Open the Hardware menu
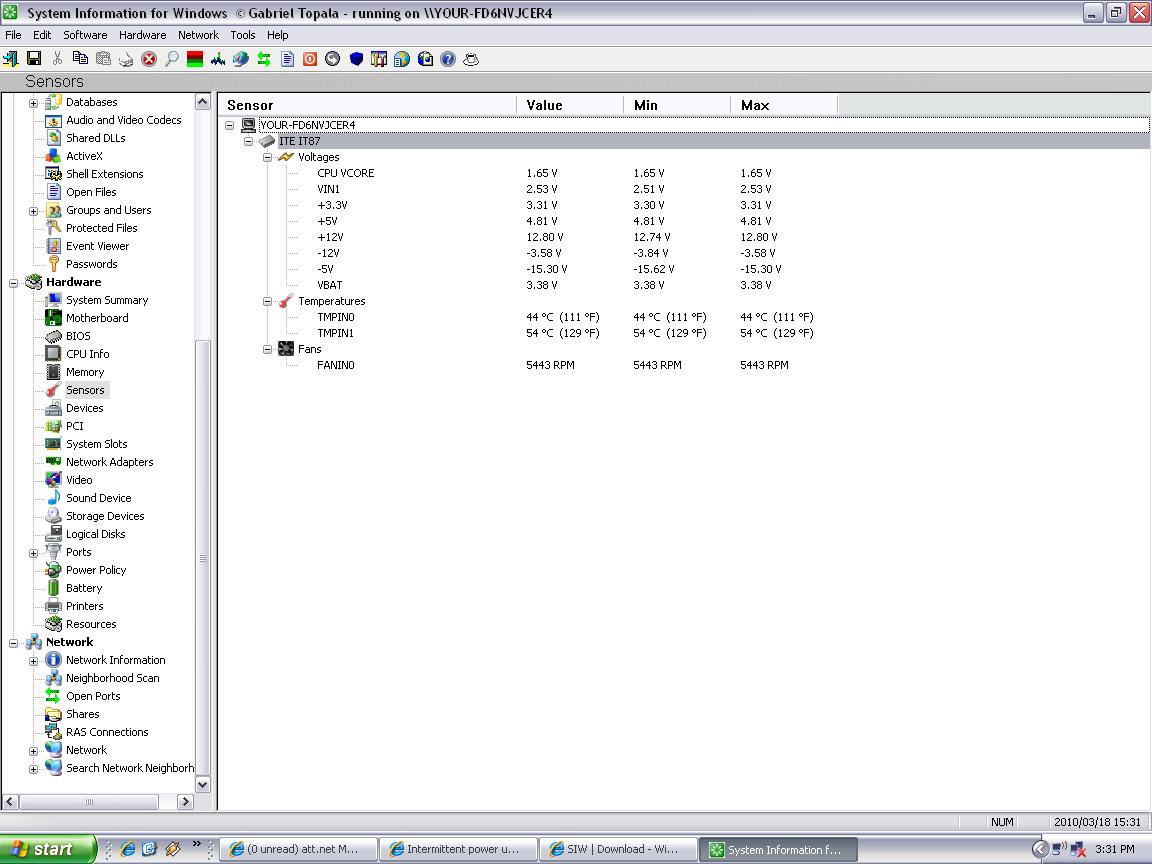The height and width of the screenshot is (864, 1152). [x=143, y=35]
